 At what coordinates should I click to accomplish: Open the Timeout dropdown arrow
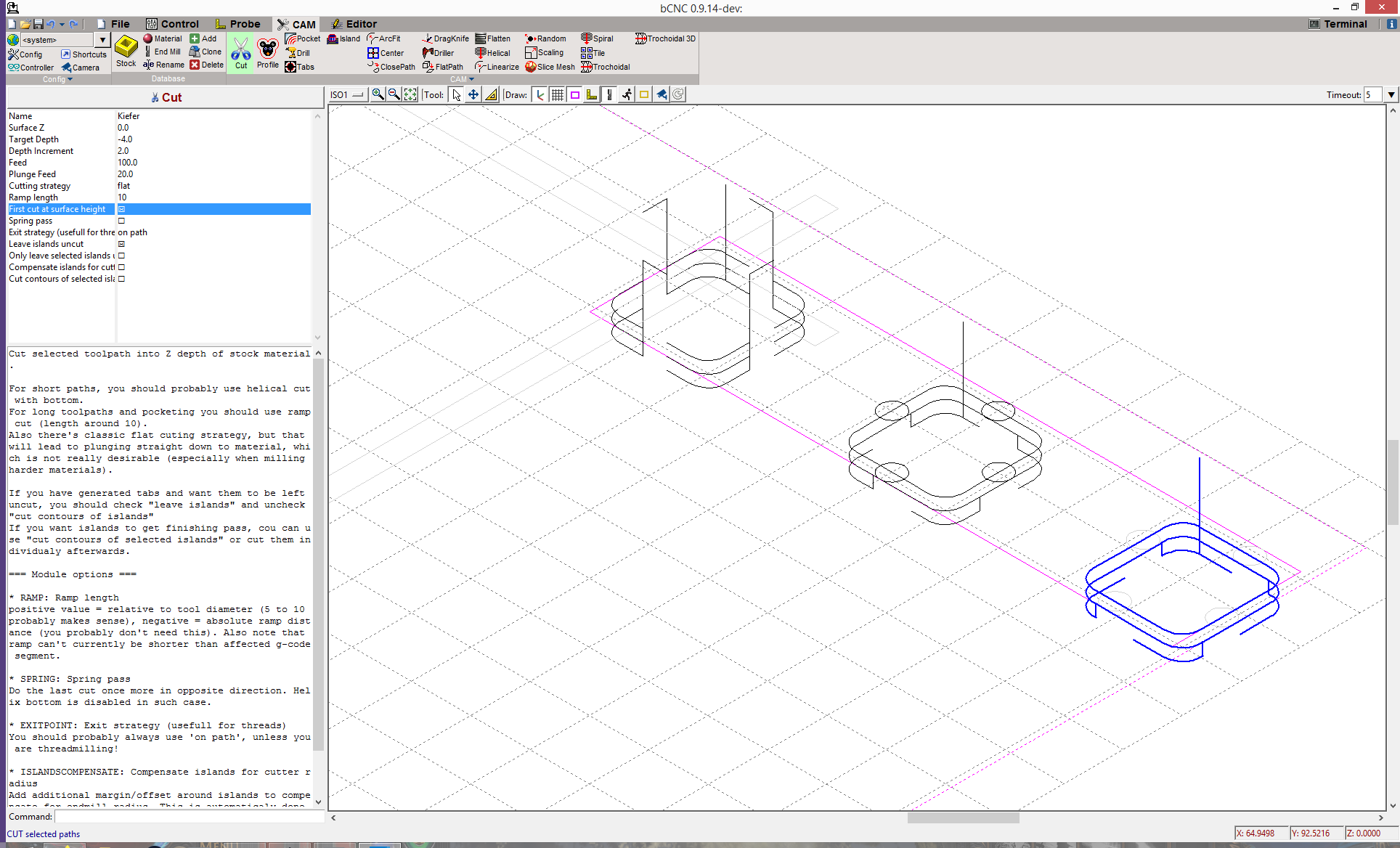click(1391, 94)
